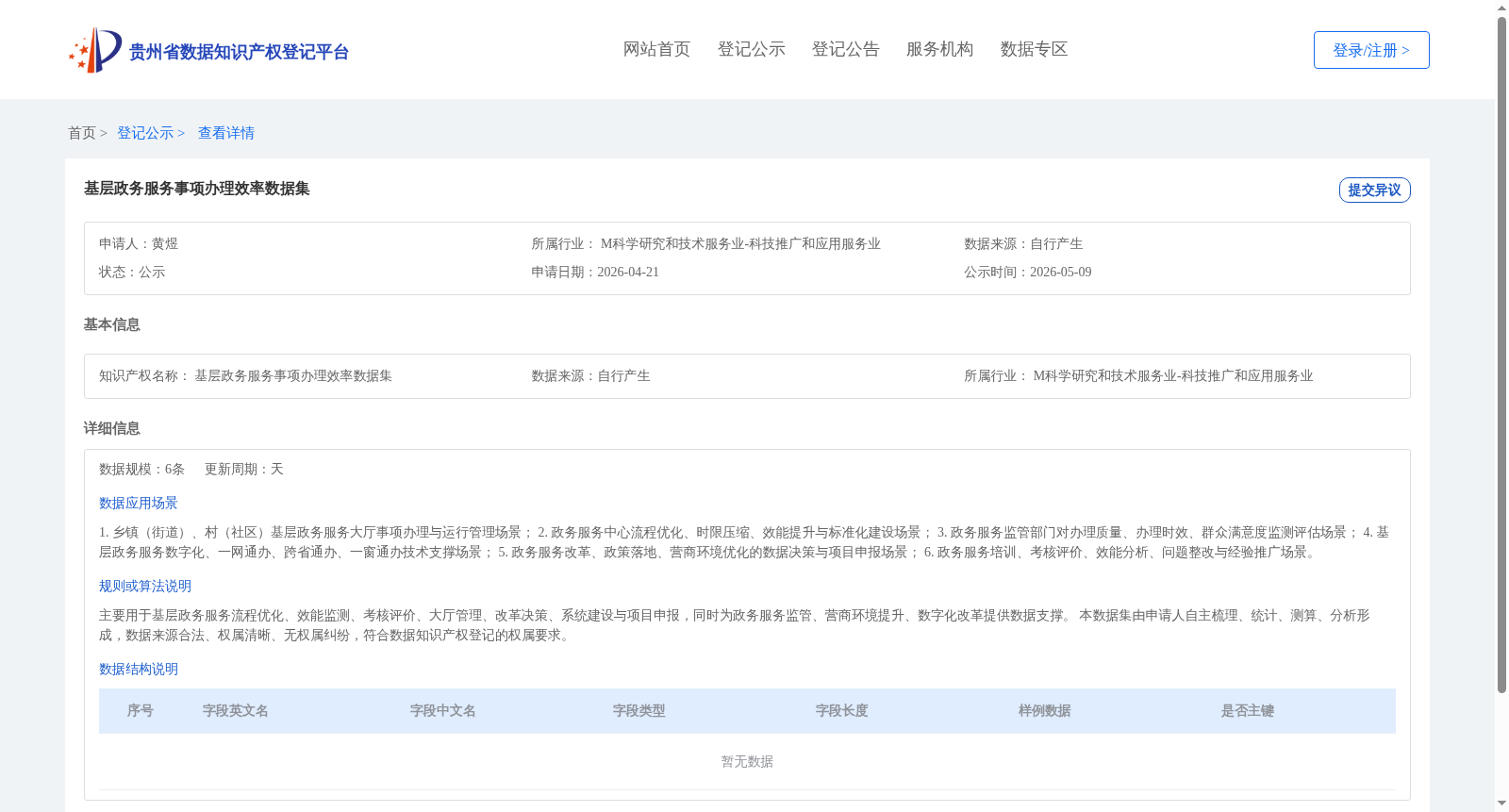
Task: Click the 更新周期：天 text
Action: coord(244,469)
